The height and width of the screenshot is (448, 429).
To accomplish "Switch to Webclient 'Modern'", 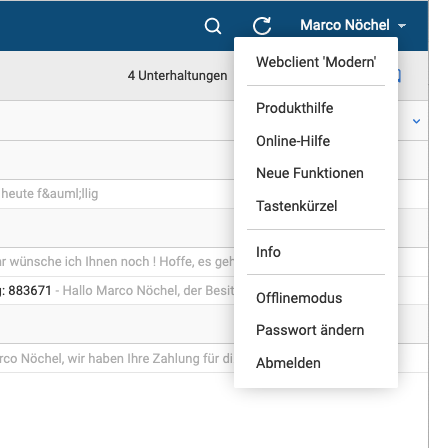I will (316, 62).
